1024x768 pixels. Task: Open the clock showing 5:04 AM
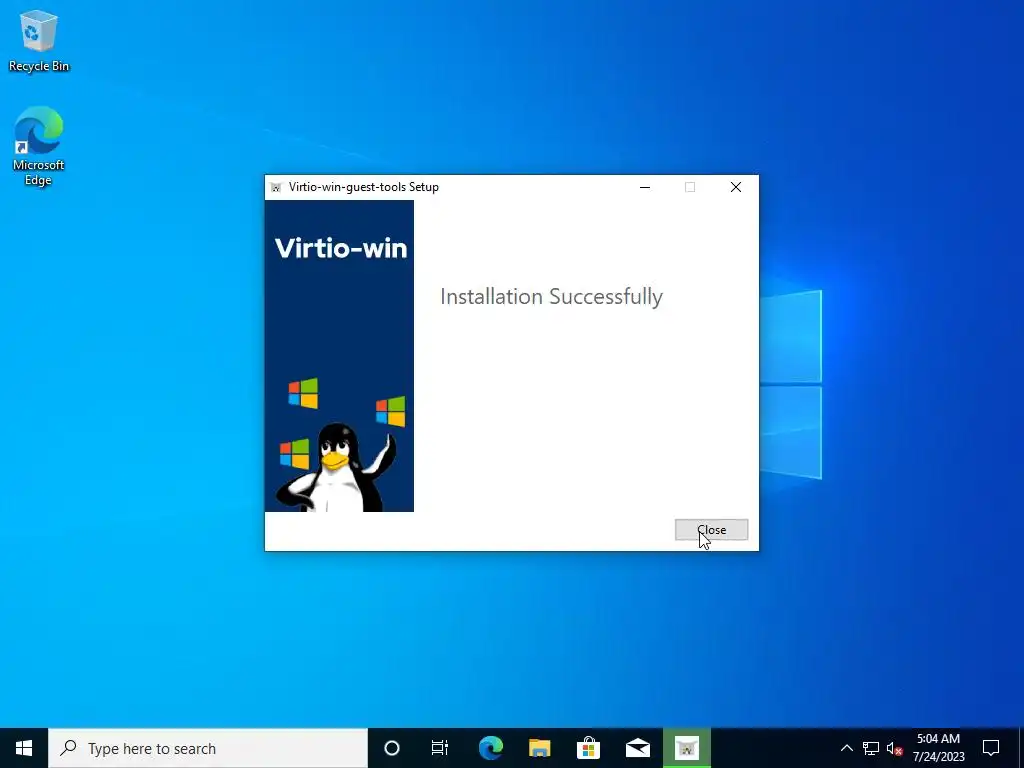tap(938, 748)
